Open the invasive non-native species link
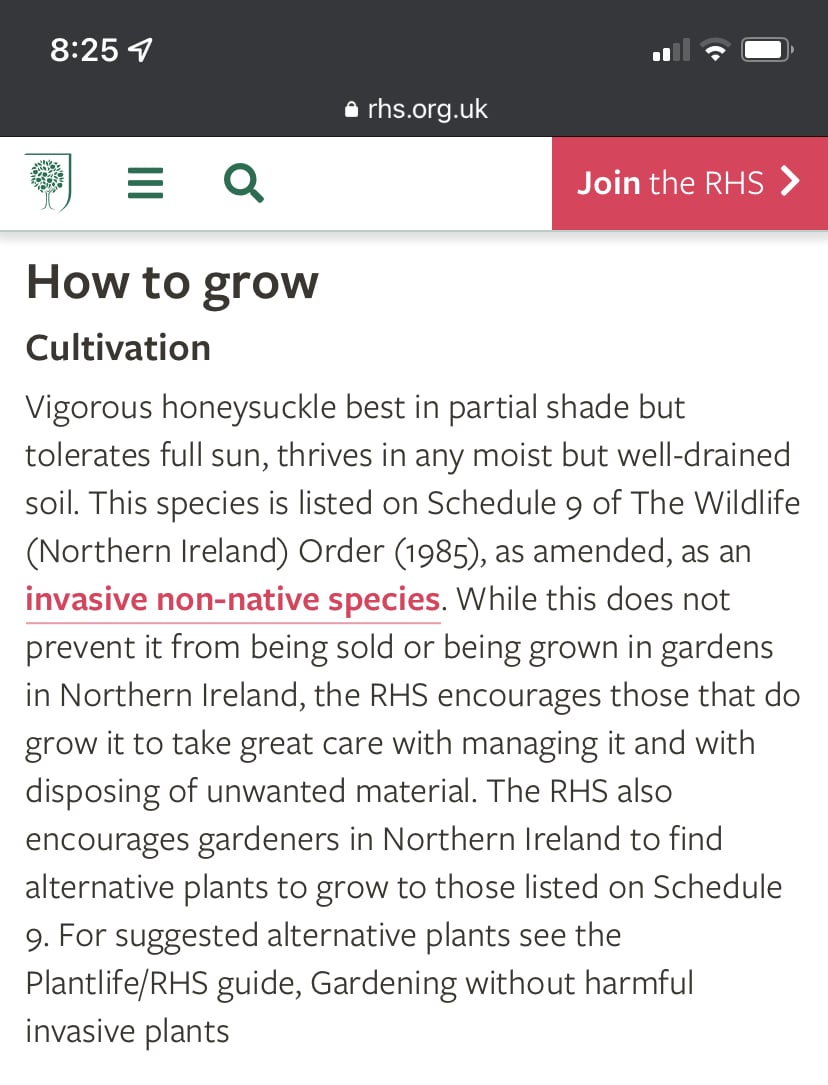The image size is (828, 1085). point(232,599)
